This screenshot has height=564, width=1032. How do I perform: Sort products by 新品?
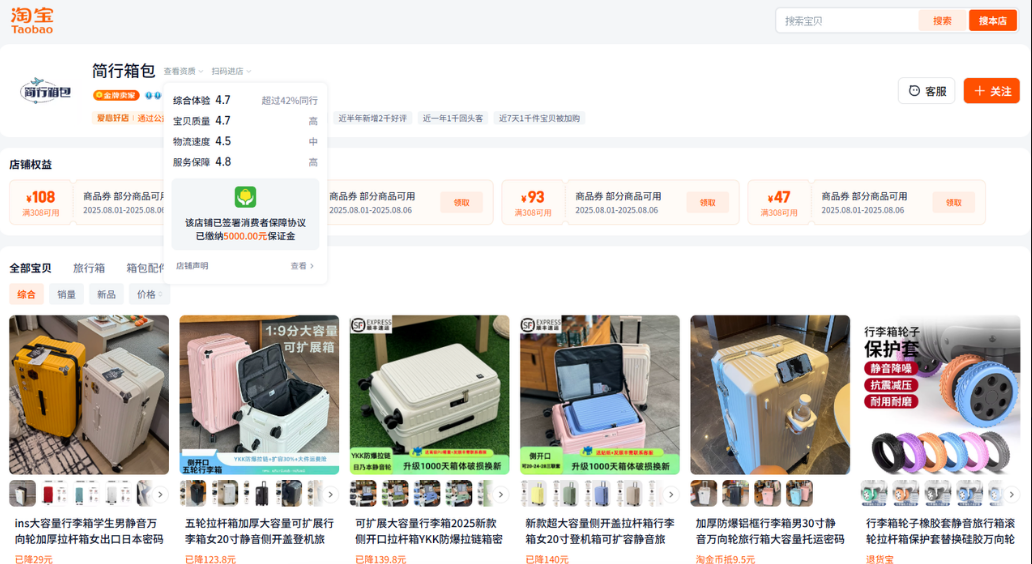click(x=106, y=294)
